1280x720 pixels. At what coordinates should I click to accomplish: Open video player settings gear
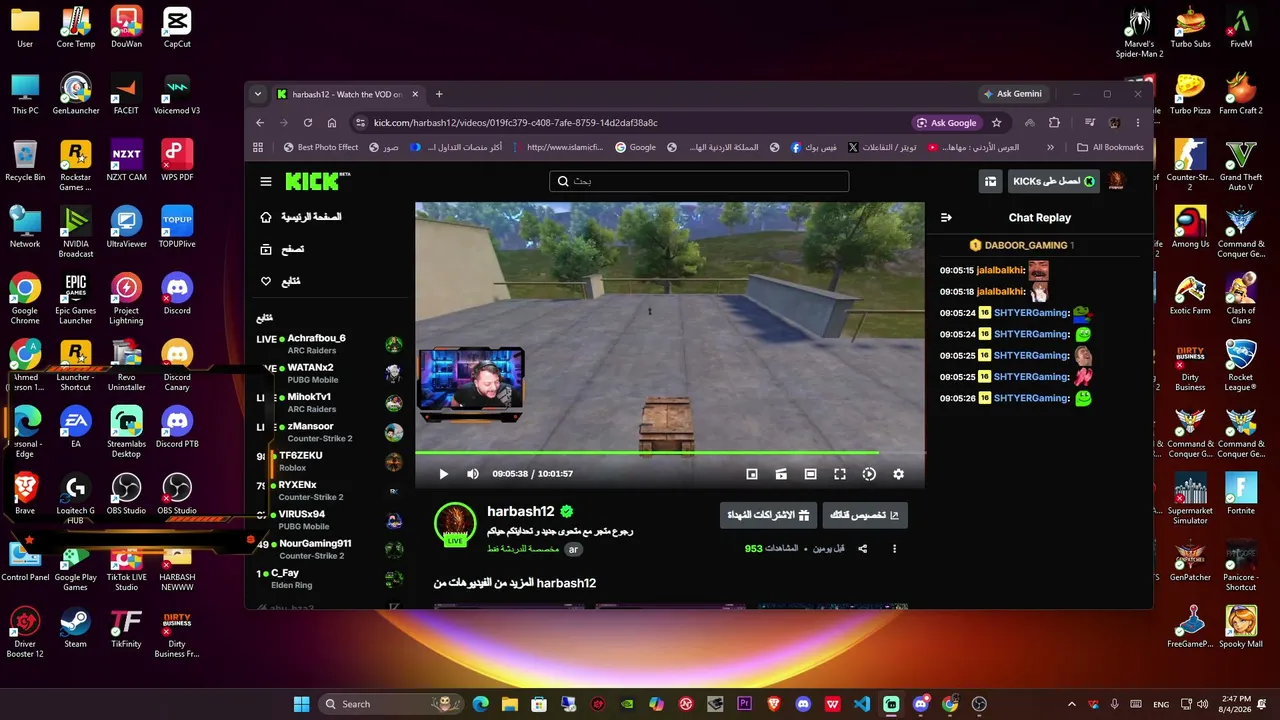pos(898,474)
